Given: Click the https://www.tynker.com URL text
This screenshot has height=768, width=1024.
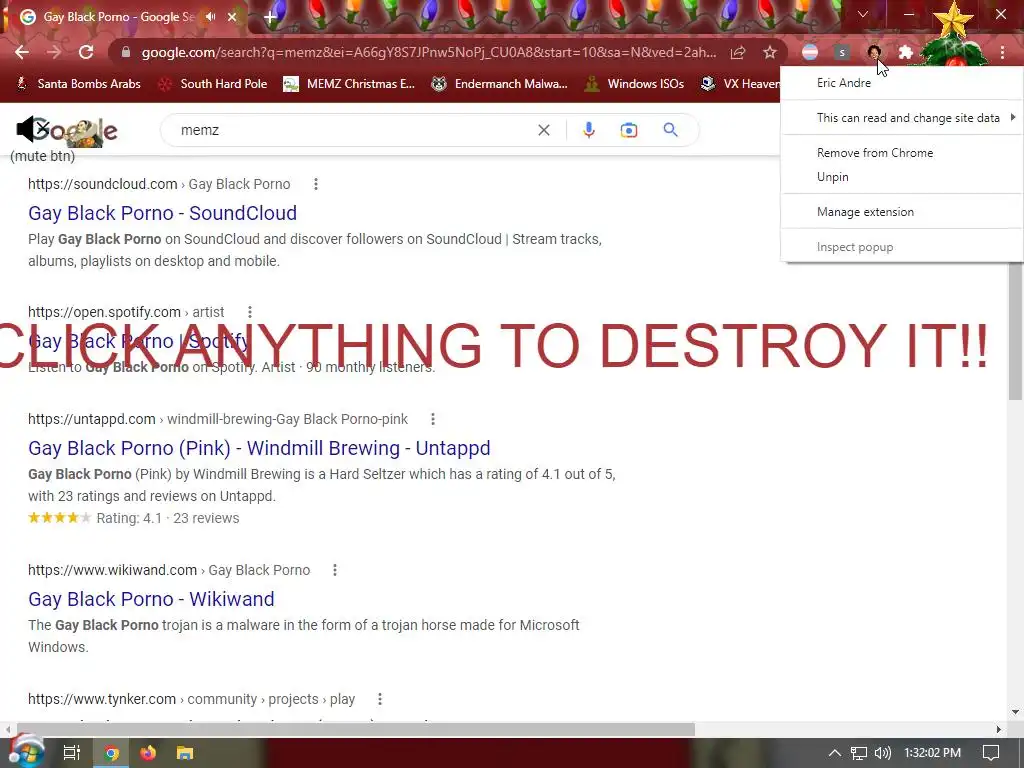Looking at the screenshot, I should (x=102, y=699).
